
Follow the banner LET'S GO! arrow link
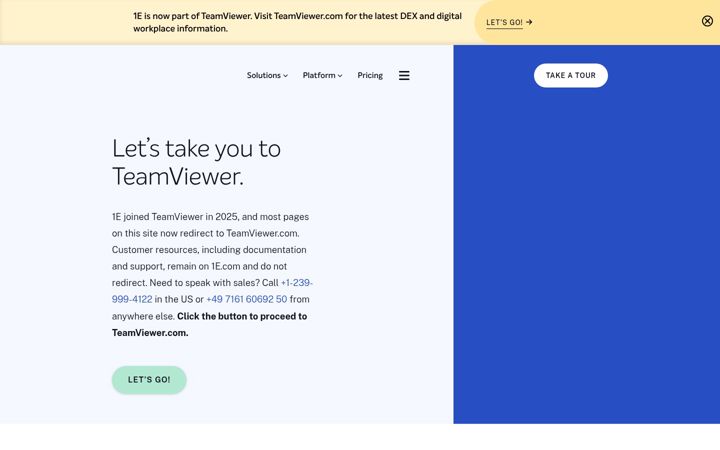click(x=509, y=22)
